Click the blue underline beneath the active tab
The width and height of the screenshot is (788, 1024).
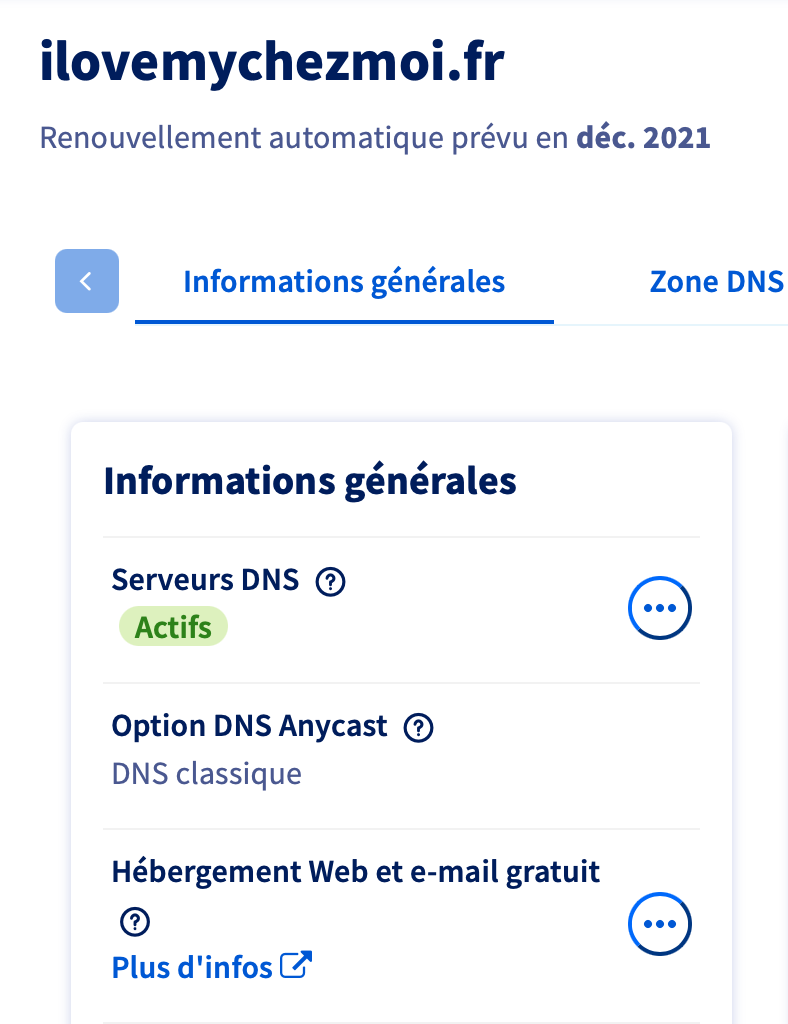click(344, 322)
